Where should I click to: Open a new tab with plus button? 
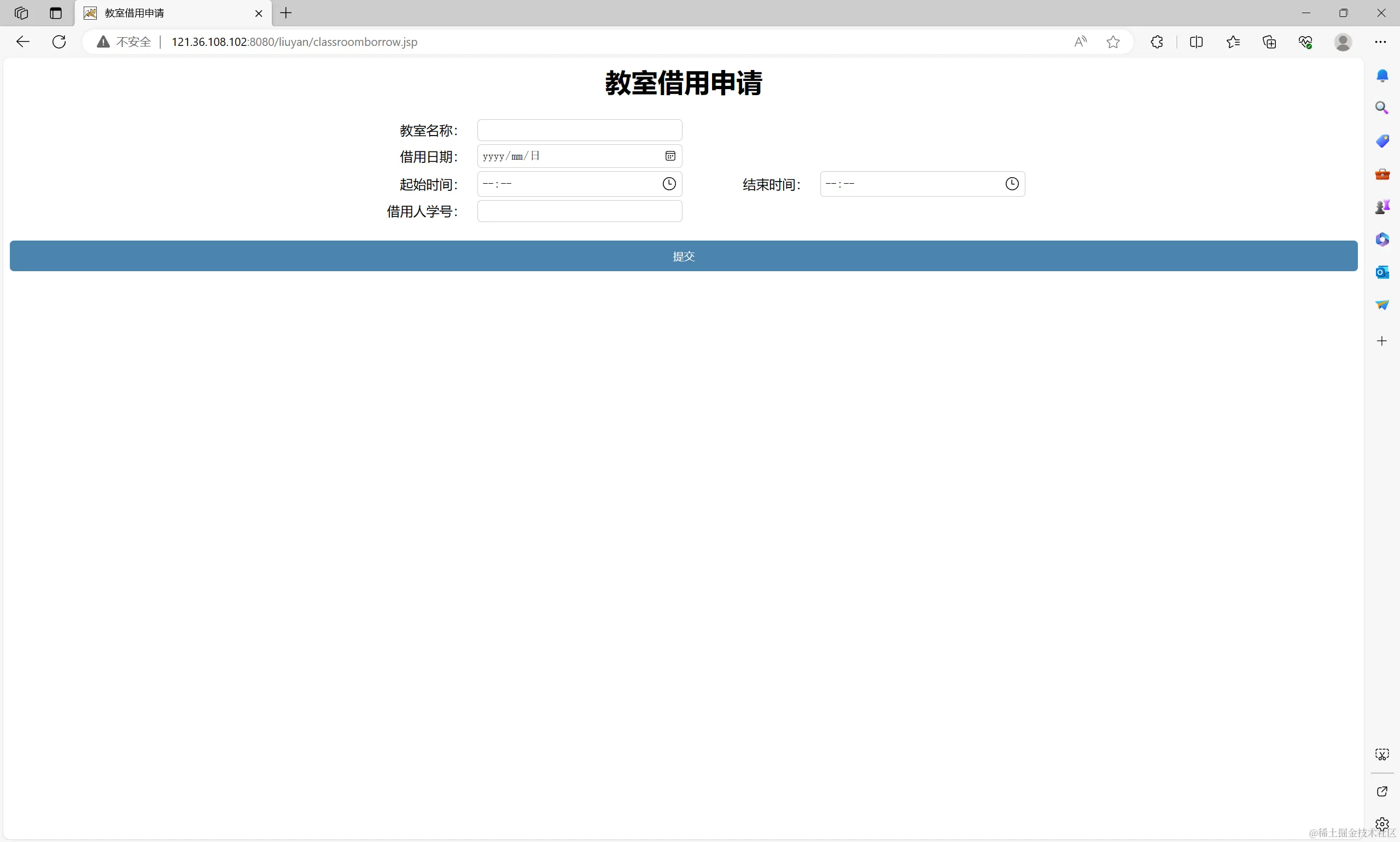tap(286, 13)
